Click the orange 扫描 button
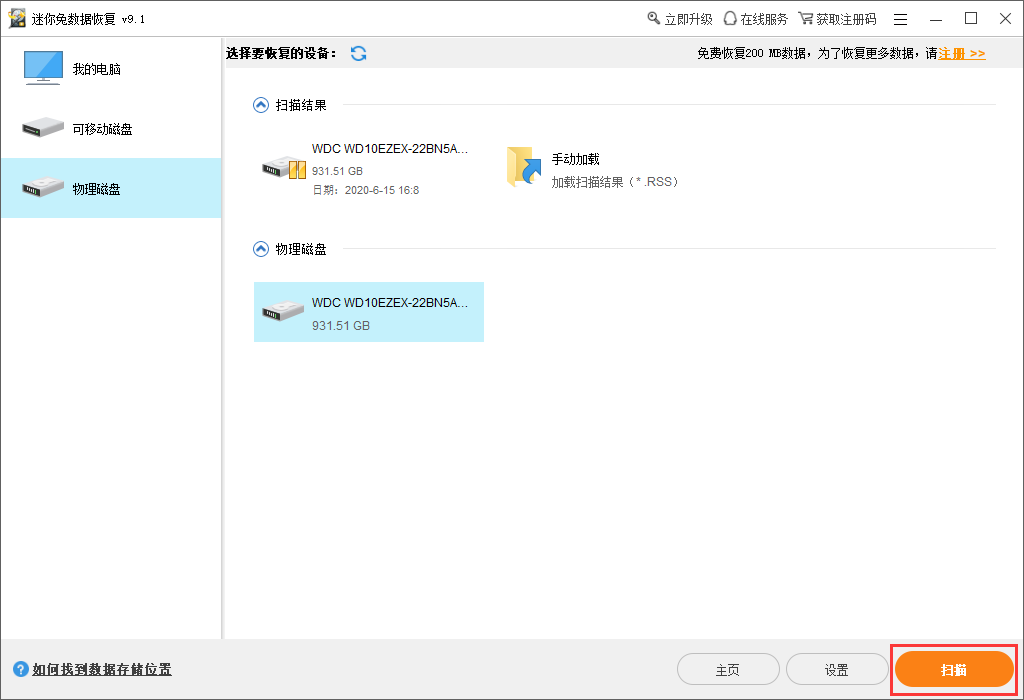This screenshot has height=700, width=1024. [x=953, y=669]
